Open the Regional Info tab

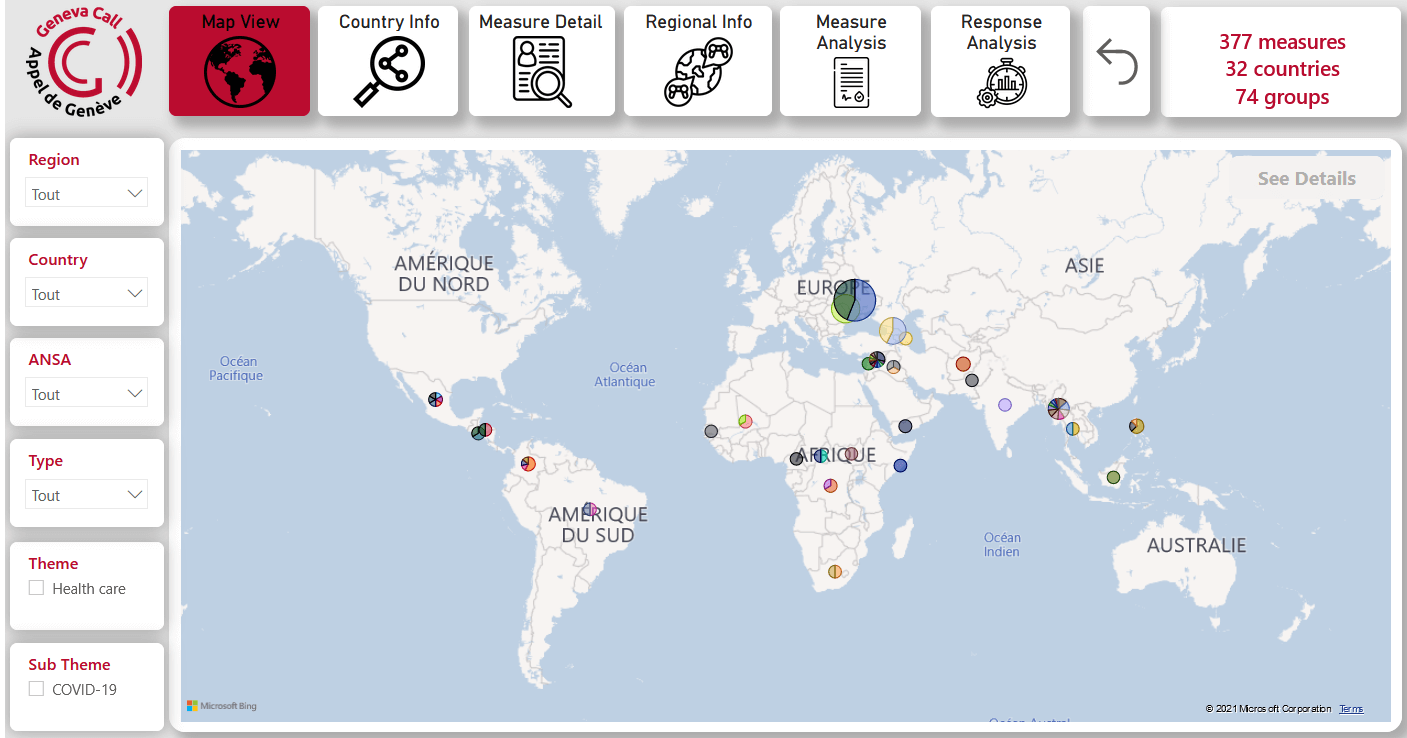698,61
